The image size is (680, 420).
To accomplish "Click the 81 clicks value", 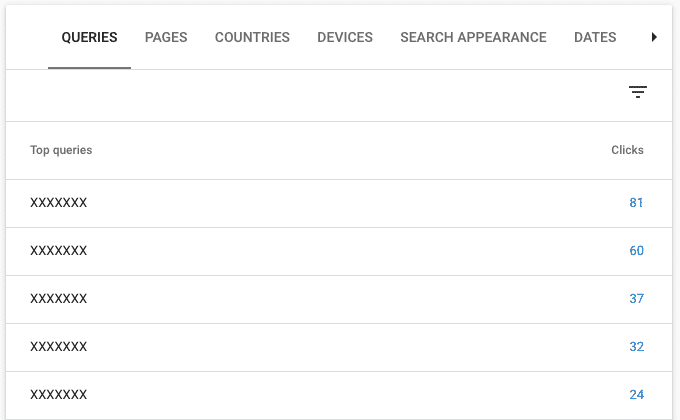I will click(636, 203).
